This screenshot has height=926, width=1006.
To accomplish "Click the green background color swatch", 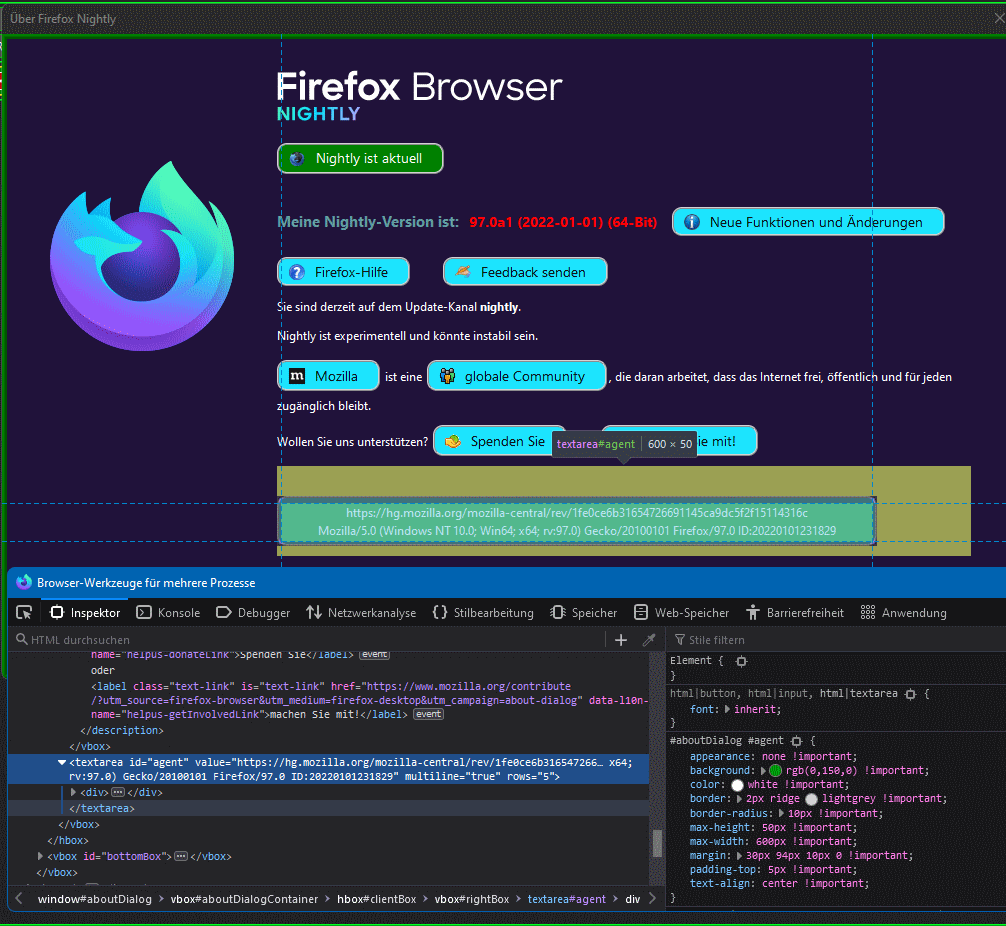I will (775, 771).
